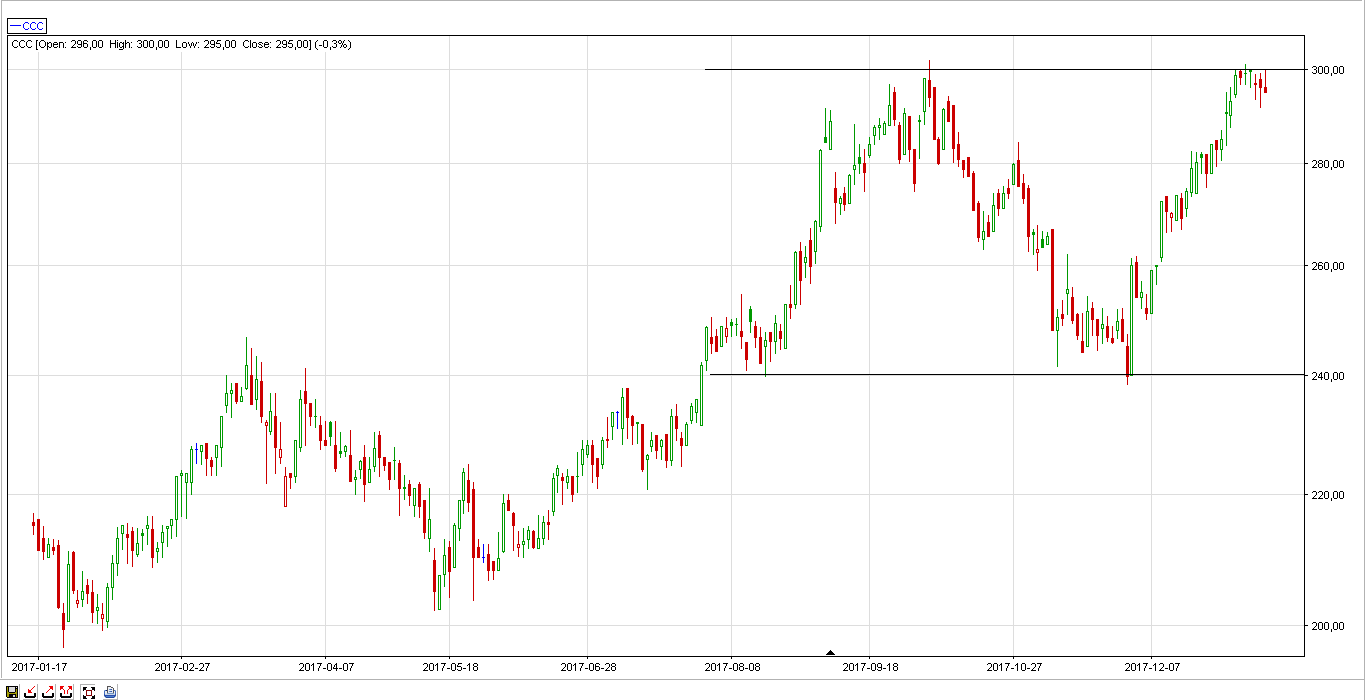Click the red down-left arrow import icon

(30, 691)
